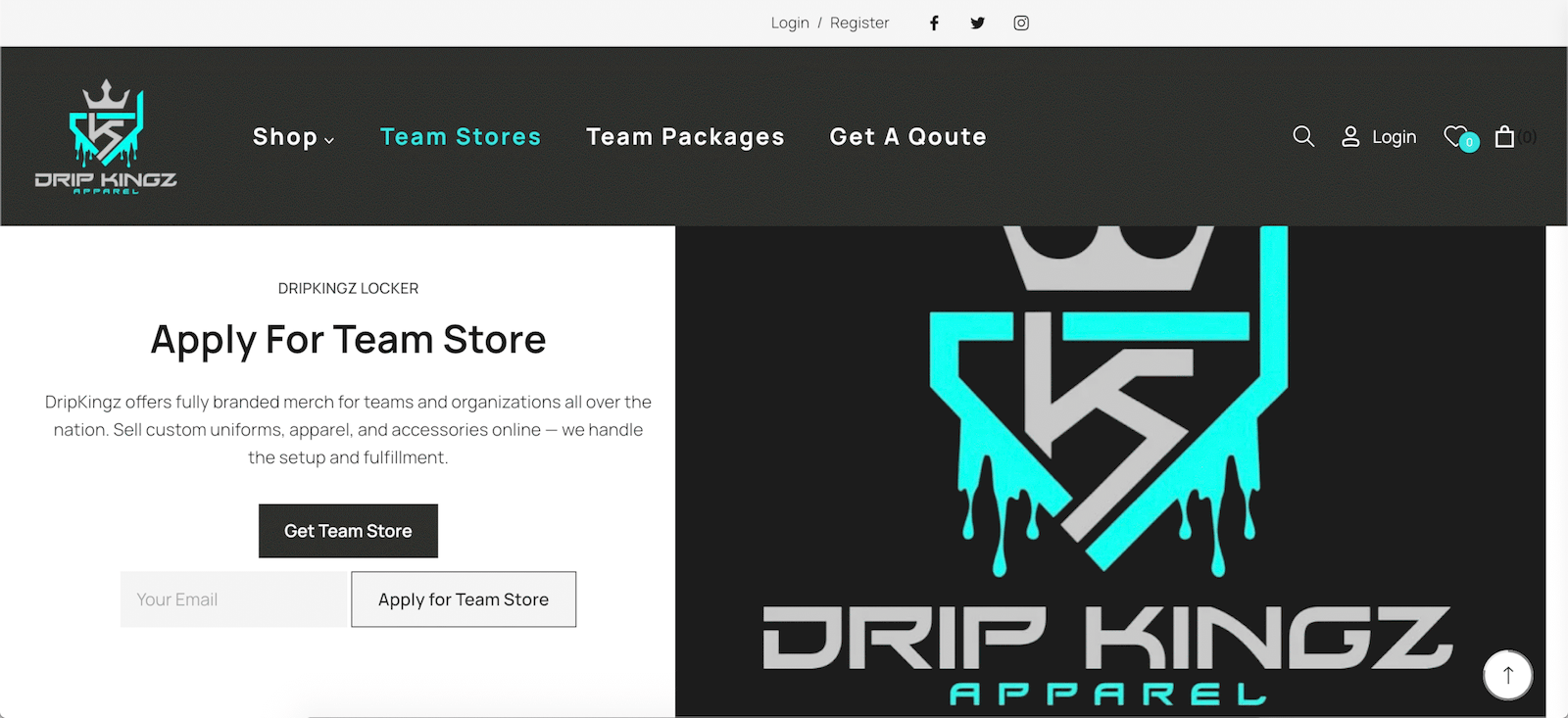Open the wishlist heart icon
The width and height of the screenshot is (1568, 718).
(1456, 136)
